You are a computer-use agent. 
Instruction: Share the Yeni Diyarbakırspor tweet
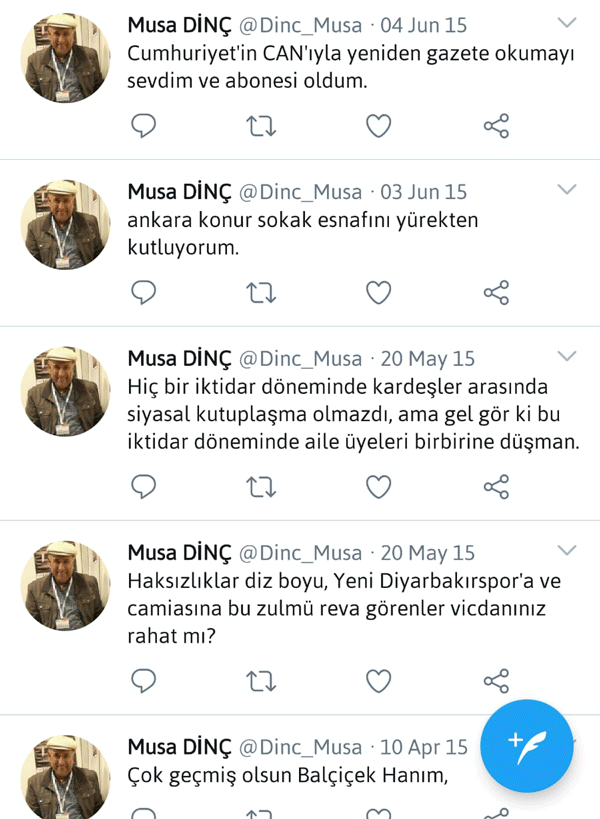tap(496, 681)
